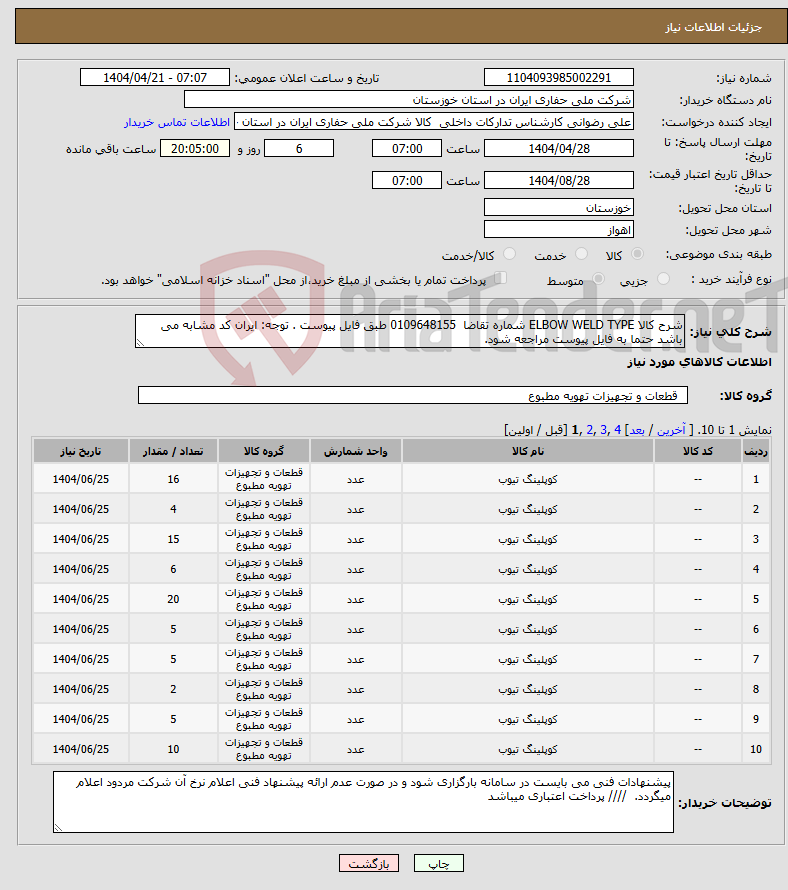Screen dimensions: 788x890
Task: Click row number 8 cell
Action: coord(756,689)
